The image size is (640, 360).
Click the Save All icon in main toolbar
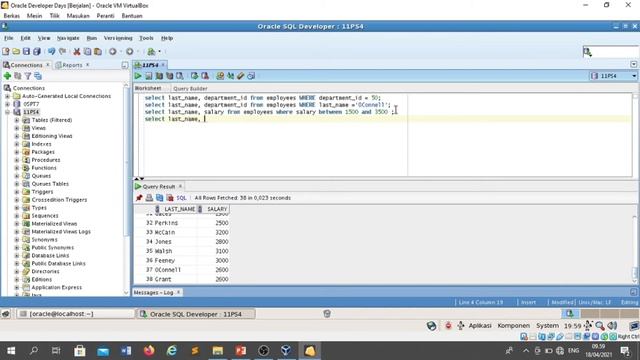pos(37,51)
